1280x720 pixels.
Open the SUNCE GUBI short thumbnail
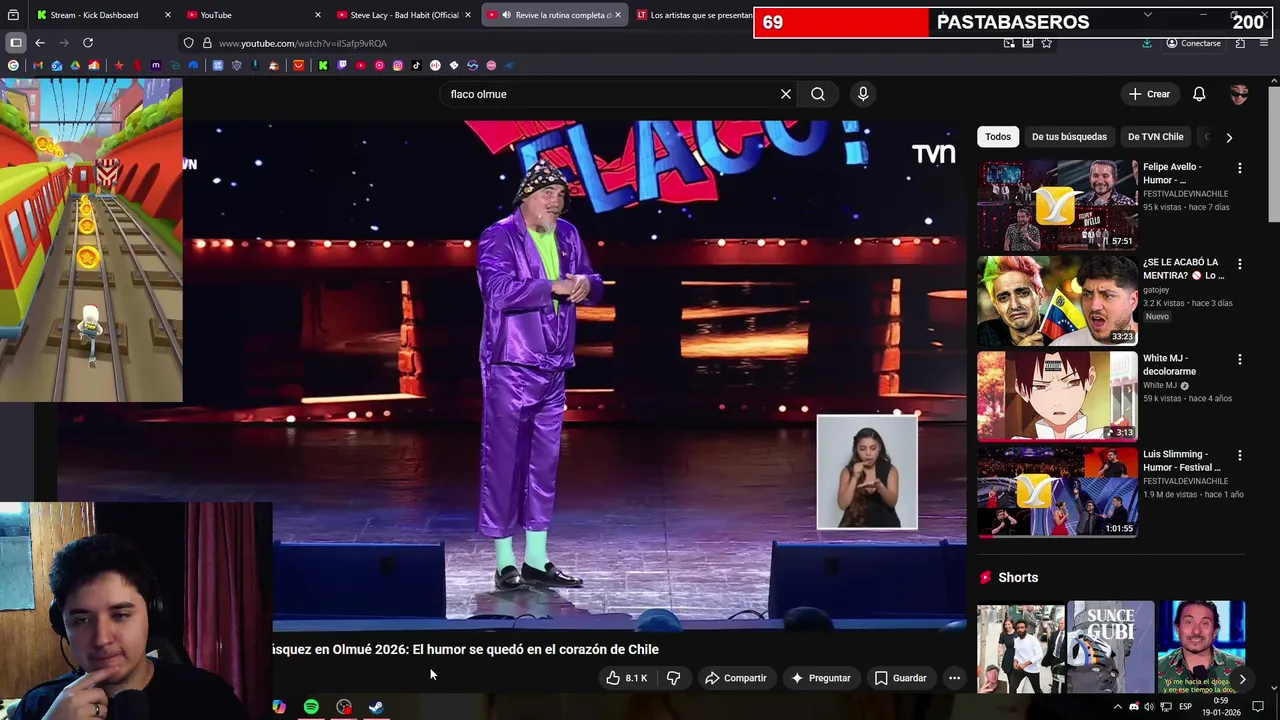tap(1111, 647)
